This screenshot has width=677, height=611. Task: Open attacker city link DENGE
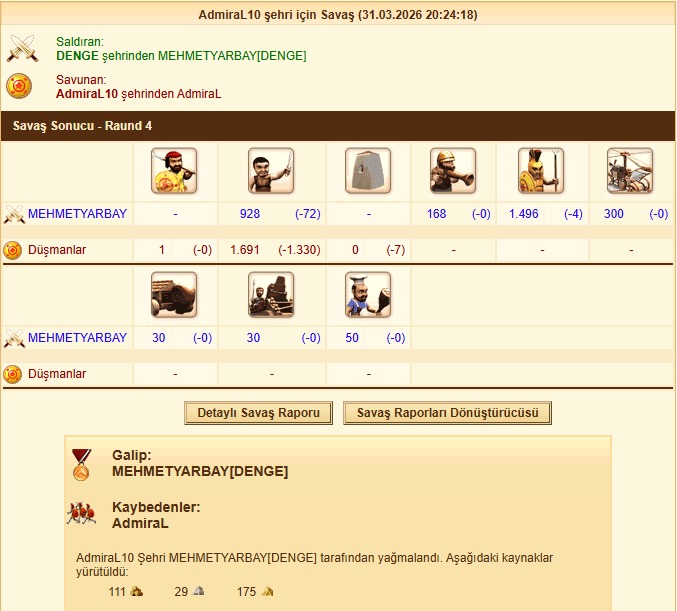[77, 56]
